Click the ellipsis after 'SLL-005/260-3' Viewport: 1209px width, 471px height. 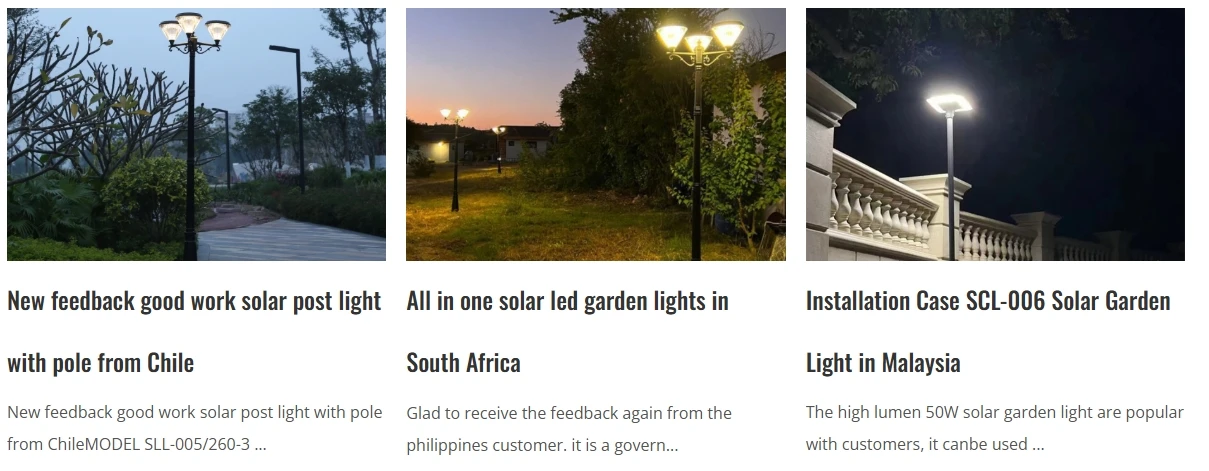pos(260,446)
